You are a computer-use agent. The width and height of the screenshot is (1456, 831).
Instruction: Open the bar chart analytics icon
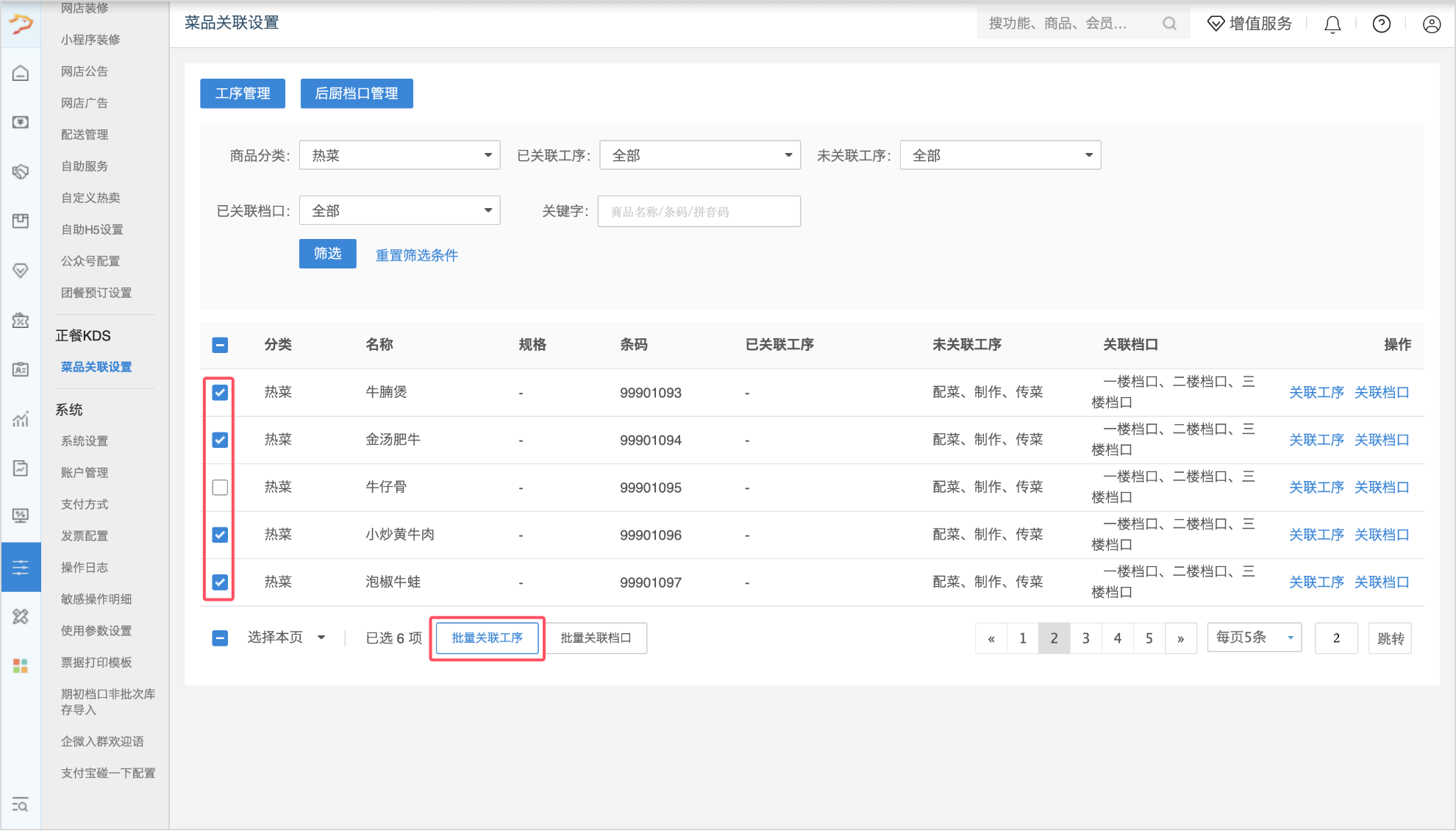(21, 419)
